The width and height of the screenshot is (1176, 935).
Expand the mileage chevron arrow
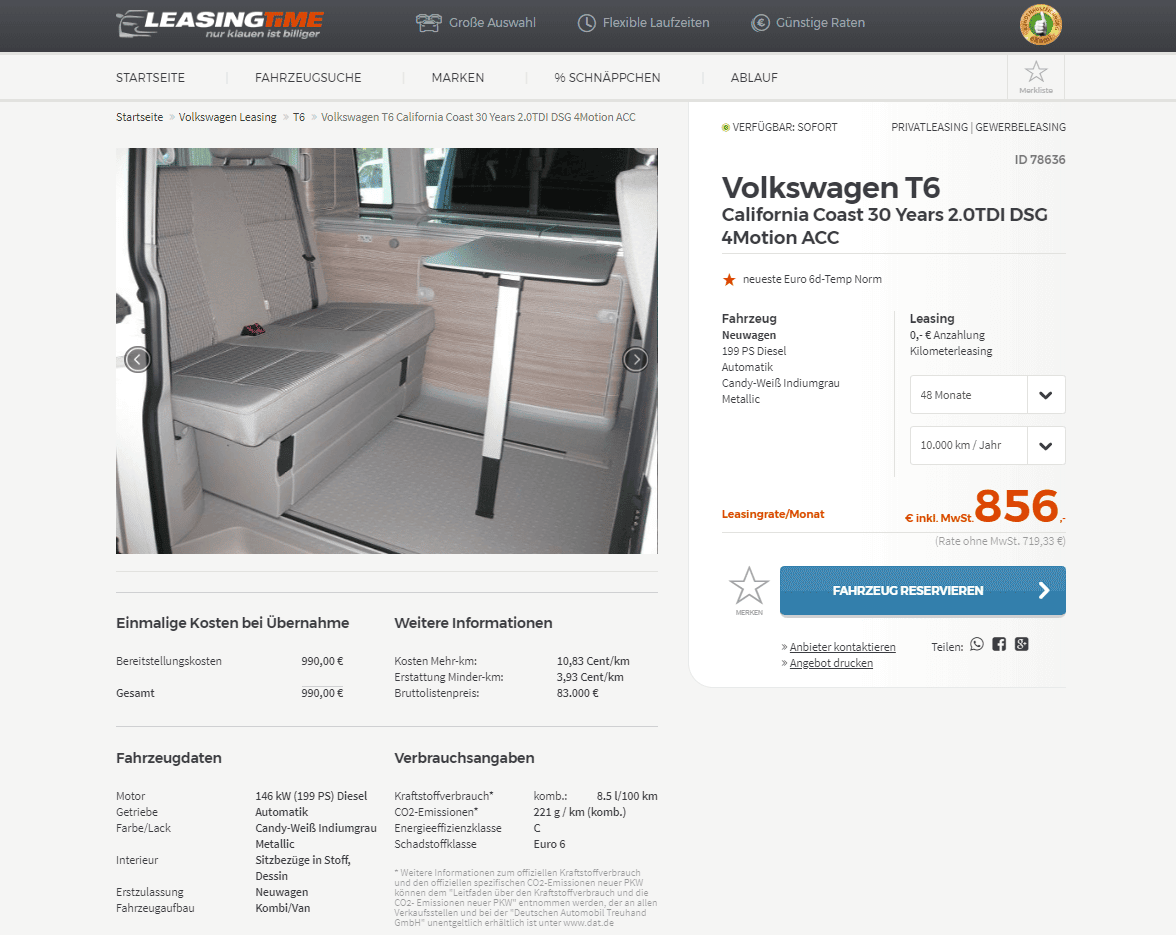pyautogui.click(x=1046, y=445)
